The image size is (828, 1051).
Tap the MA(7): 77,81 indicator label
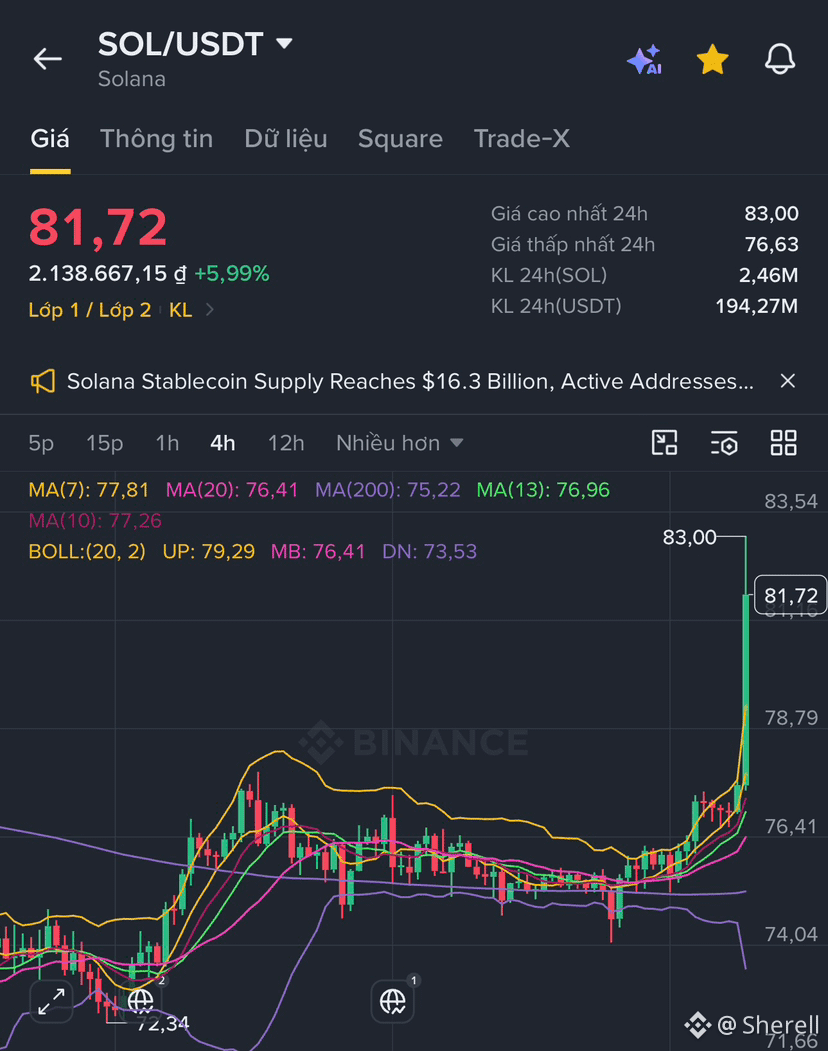click(88, 490)
